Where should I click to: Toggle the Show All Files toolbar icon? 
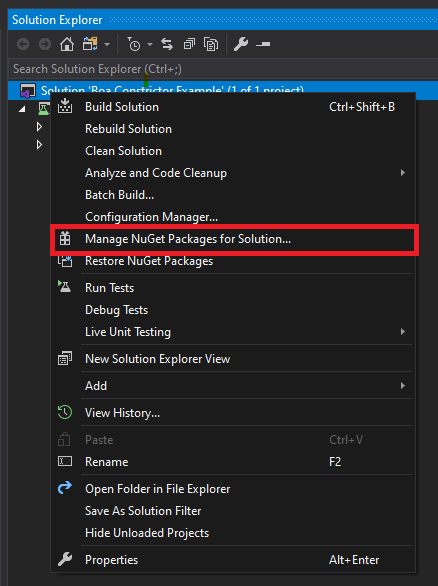tap(211, 44)
